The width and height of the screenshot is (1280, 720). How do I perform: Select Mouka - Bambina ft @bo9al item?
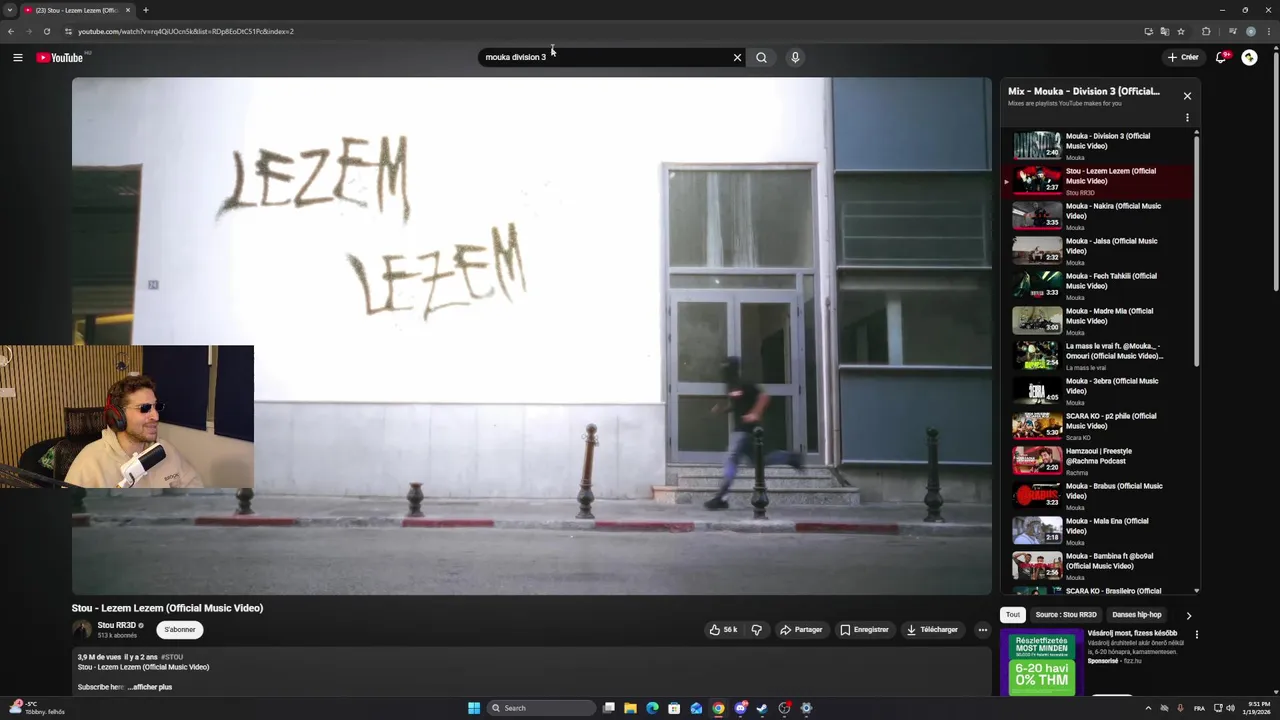tap(1098, 566)
